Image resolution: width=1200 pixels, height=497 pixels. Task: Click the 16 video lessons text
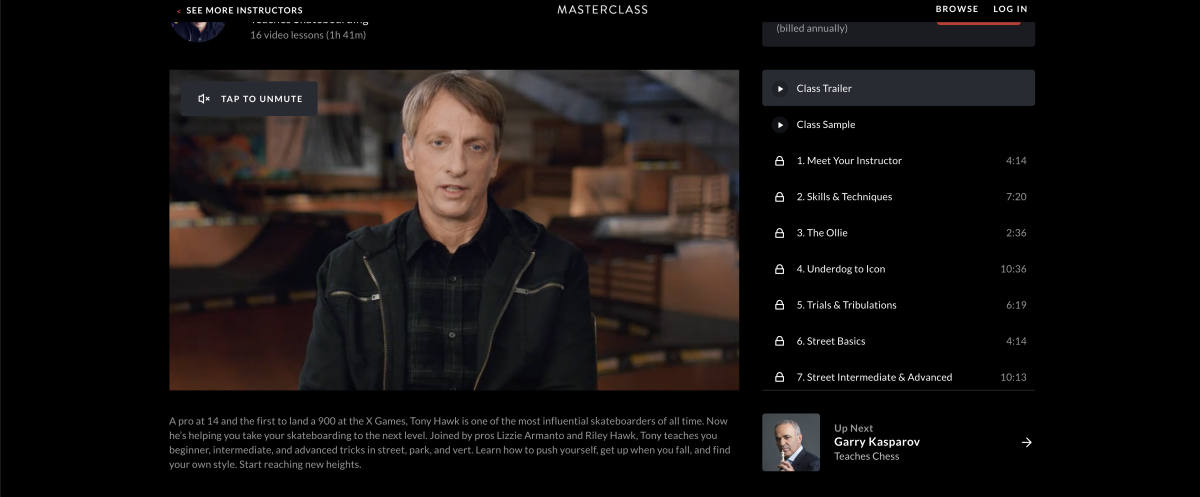tap(308, 35)
